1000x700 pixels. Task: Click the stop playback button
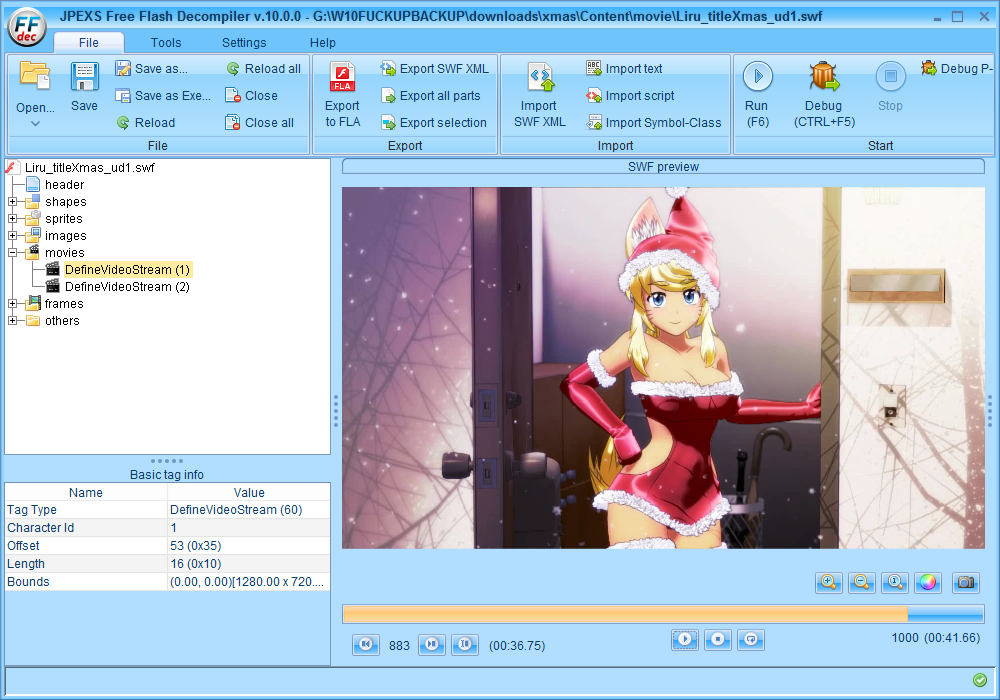718,639
